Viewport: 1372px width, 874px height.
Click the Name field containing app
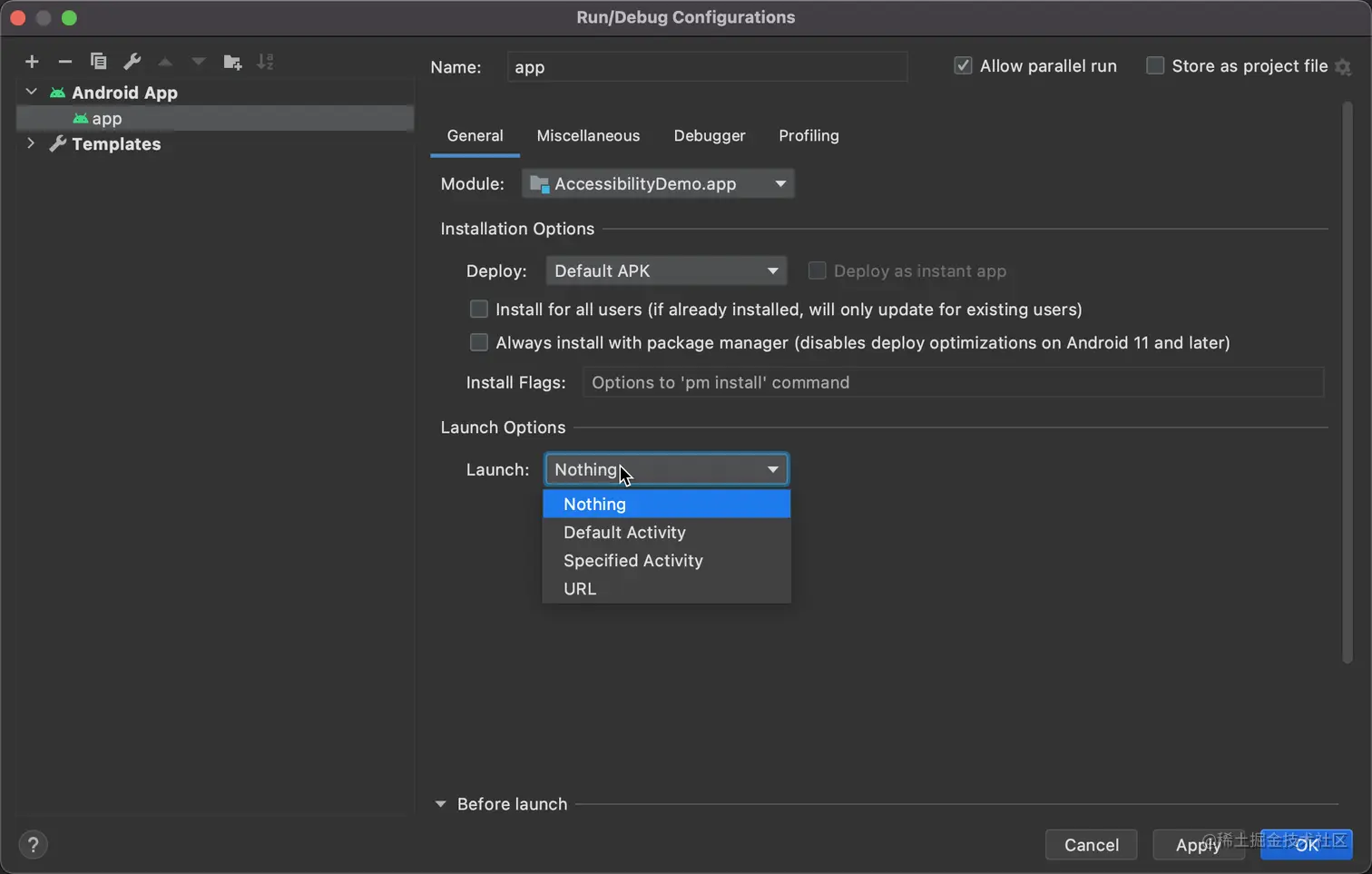pyautogui.click(x=707, y=67)
